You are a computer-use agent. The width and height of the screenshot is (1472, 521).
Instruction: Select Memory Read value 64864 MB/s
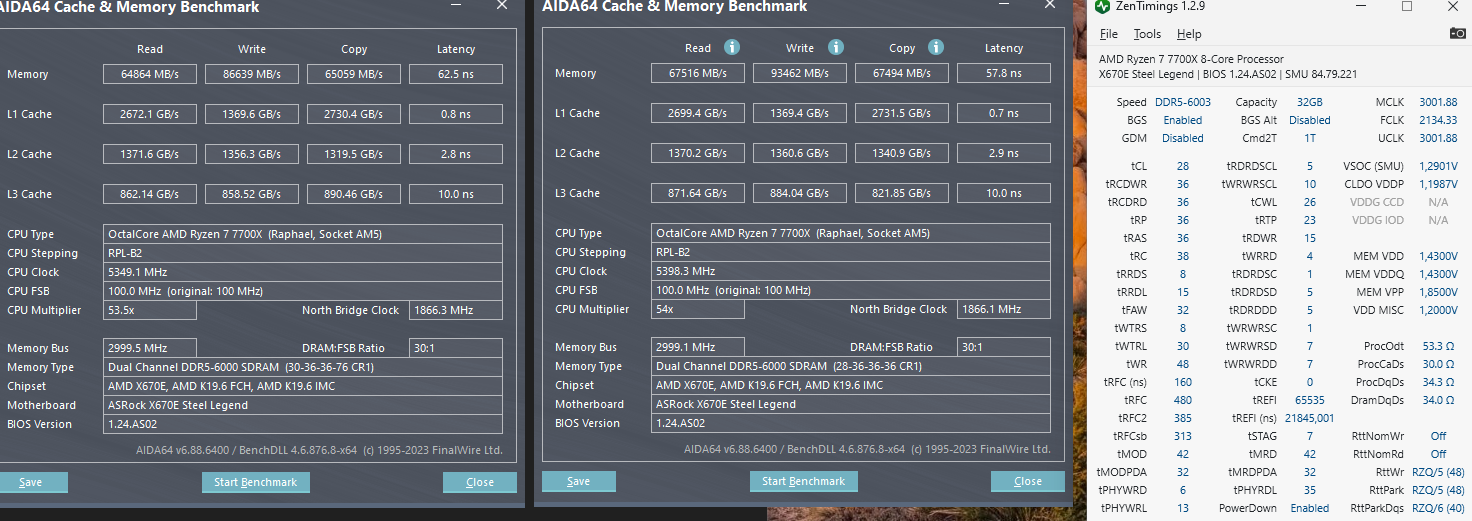pyautogui.click(x=150, y=74)
